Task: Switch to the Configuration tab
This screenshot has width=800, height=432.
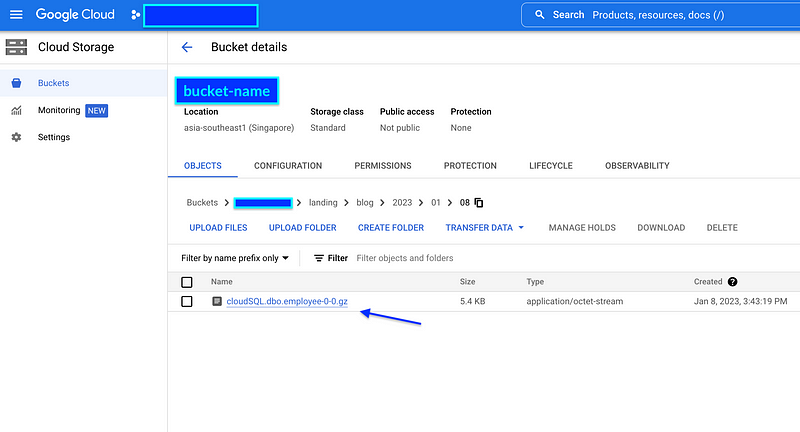Action: pyautogui.click(x=288, y=166)
